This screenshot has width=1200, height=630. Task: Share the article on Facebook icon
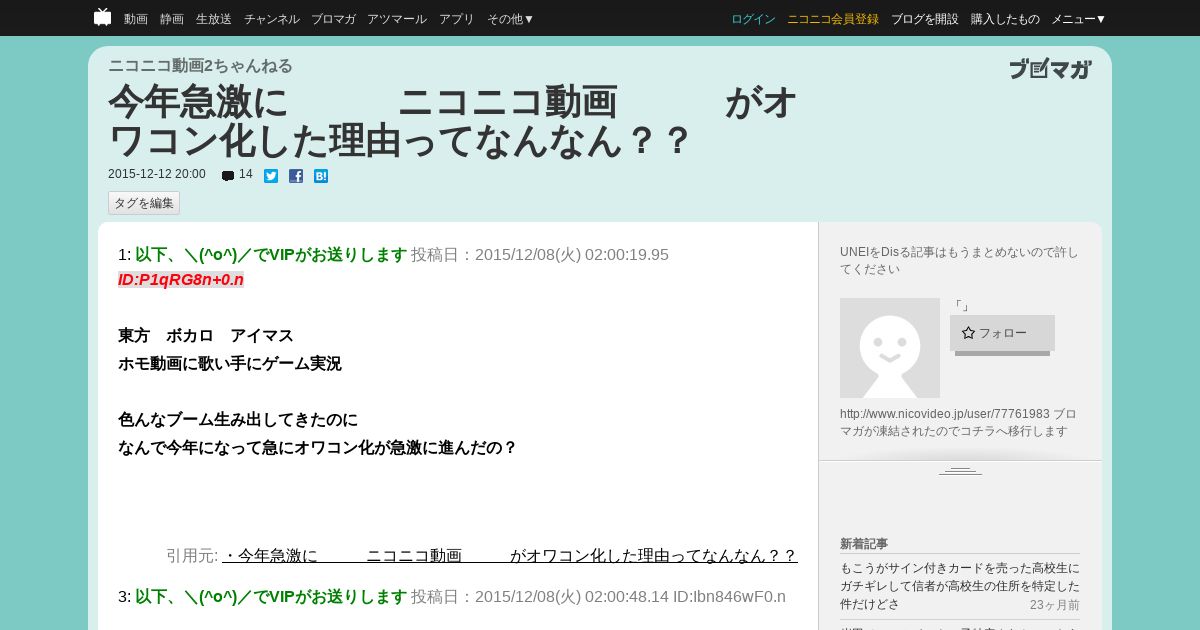point(296,176)
